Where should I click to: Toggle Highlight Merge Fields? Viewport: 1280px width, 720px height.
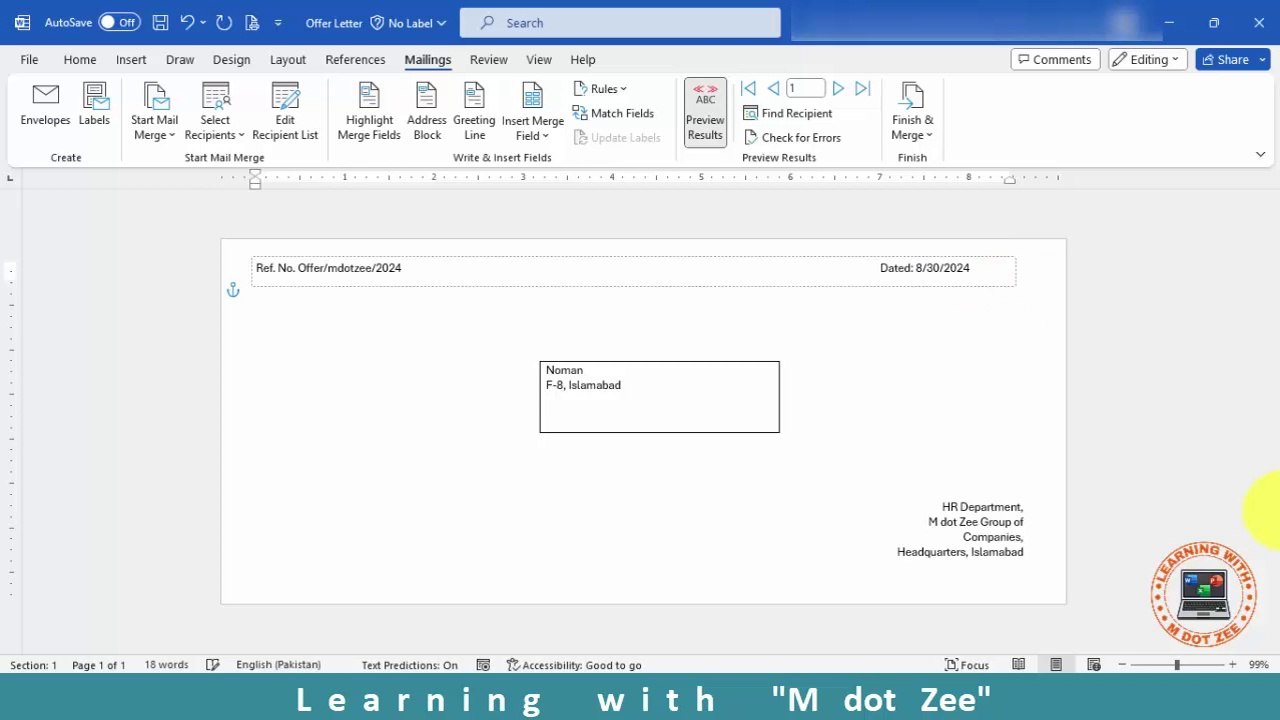click(x=369, y=112)
